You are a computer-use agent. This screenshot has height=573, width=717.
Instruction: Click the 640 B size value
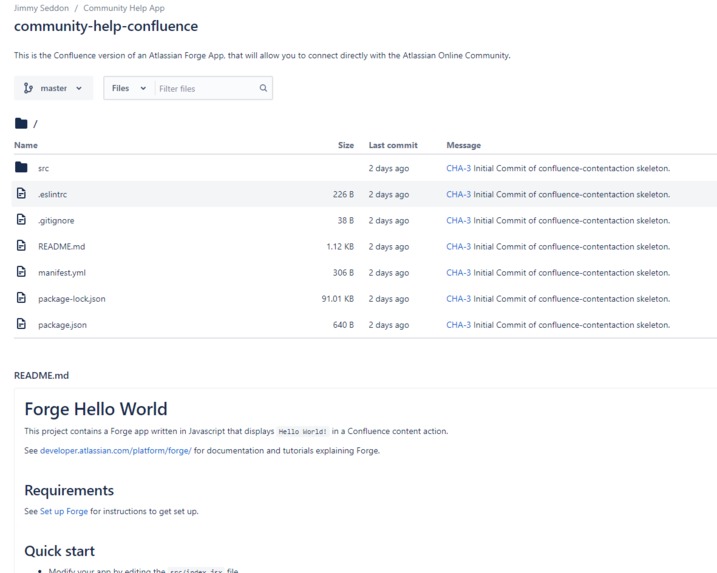343,325
